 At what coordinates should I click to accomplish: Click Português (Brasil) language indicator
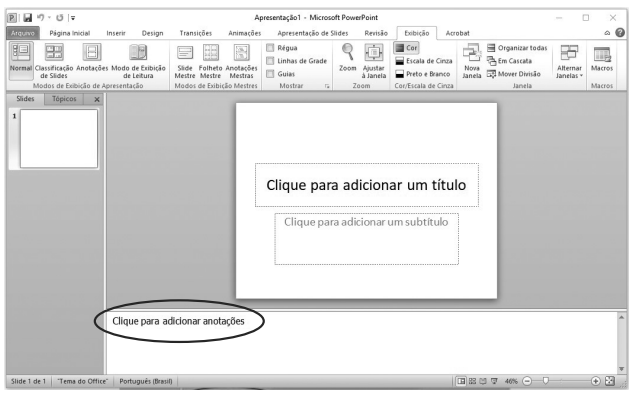146,381
